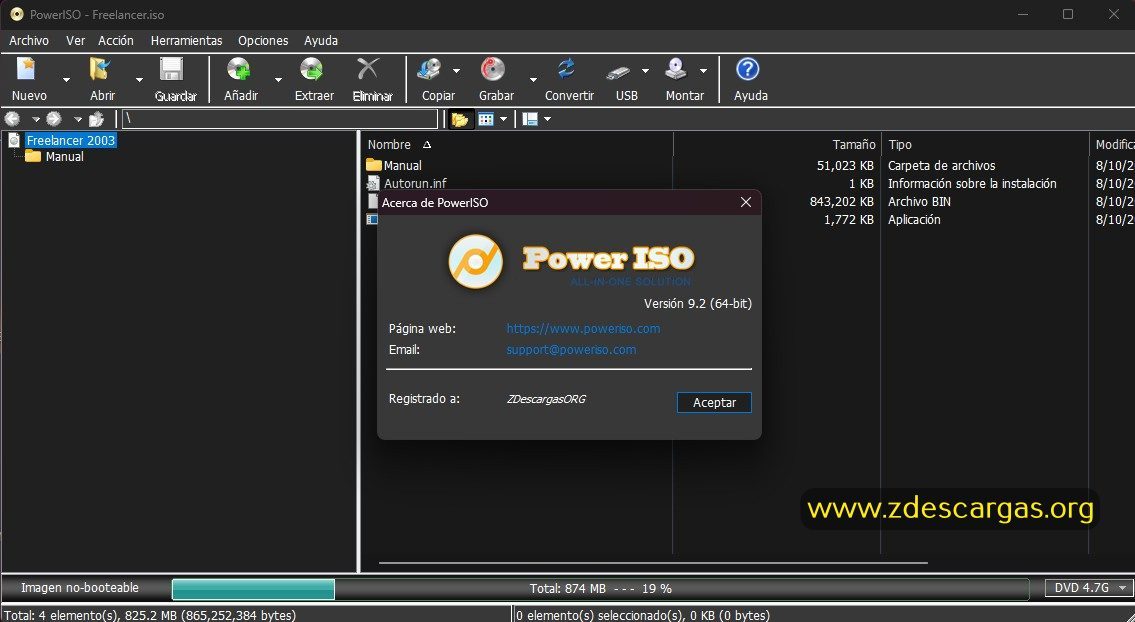Select the Manual folder in the tree
1135x622 pixels.
64,156
